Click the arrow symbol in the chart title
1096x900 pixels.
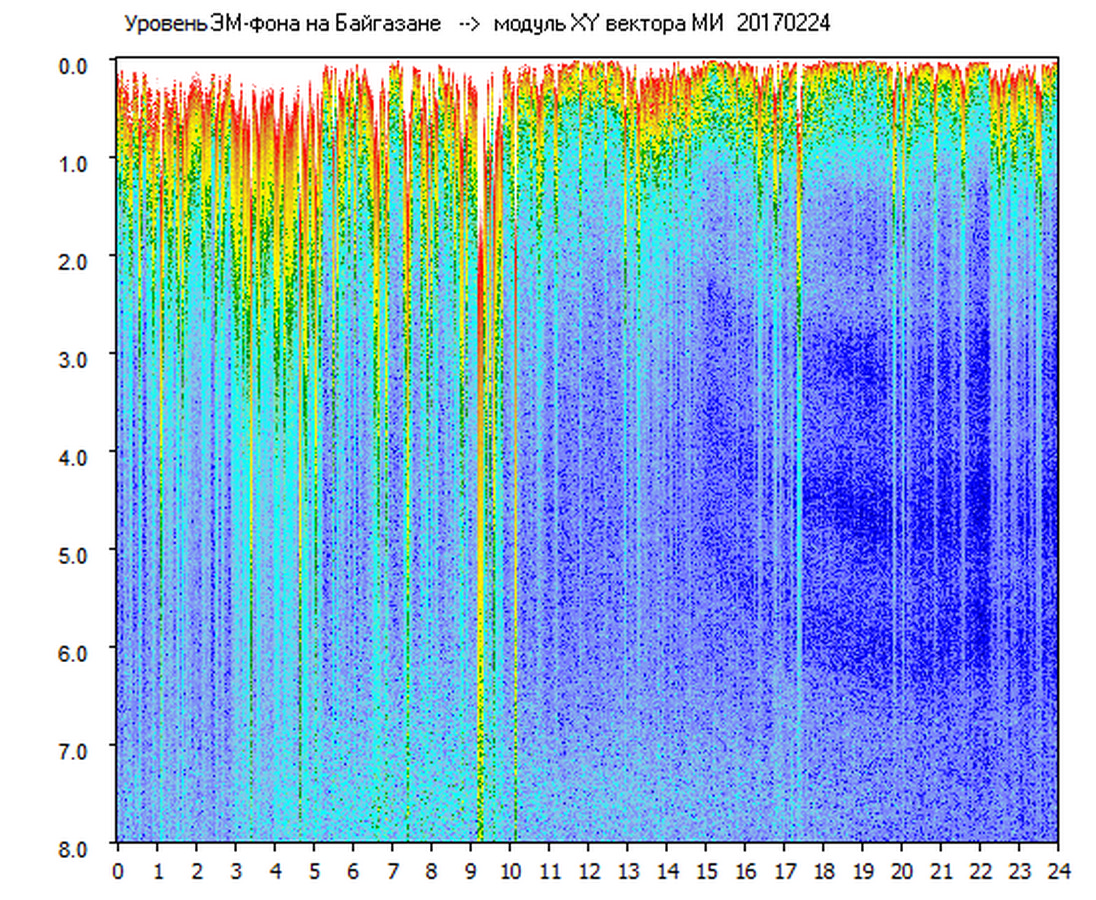[466, 24]
